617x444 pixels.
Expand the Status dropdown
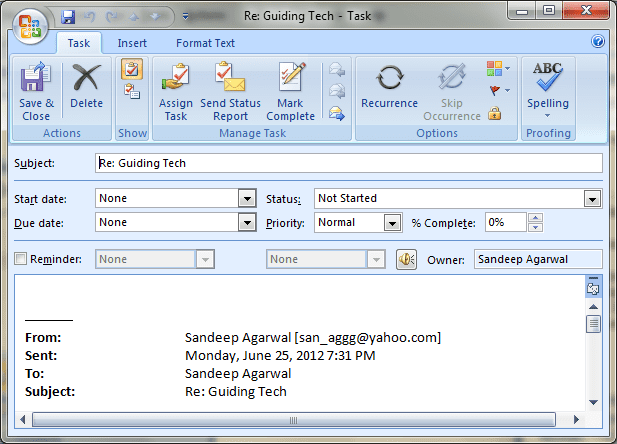point(592,199)
